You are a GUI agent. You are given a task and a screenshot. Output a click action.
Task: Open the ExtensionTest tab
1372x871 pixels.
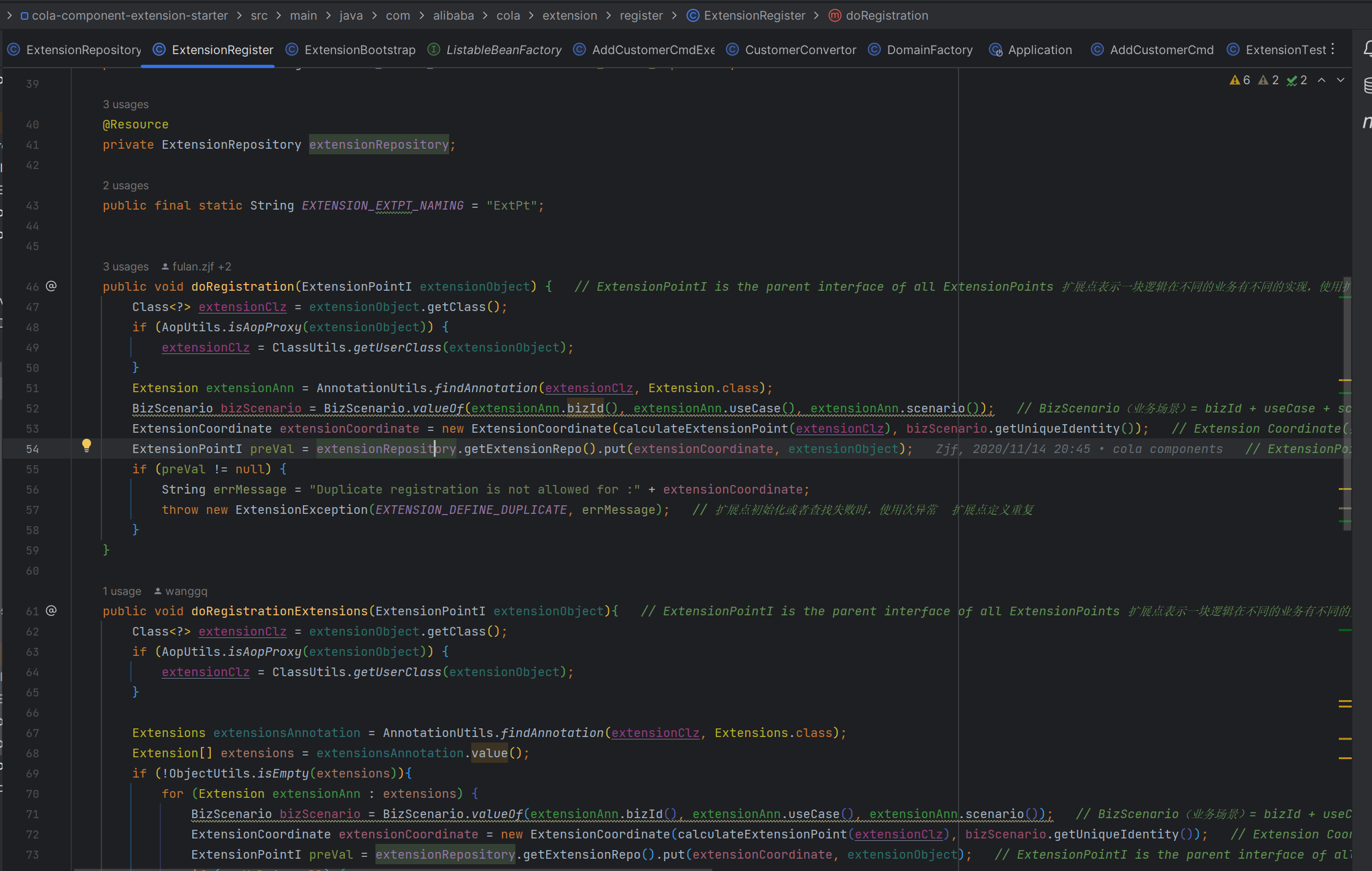[1277, 50]
